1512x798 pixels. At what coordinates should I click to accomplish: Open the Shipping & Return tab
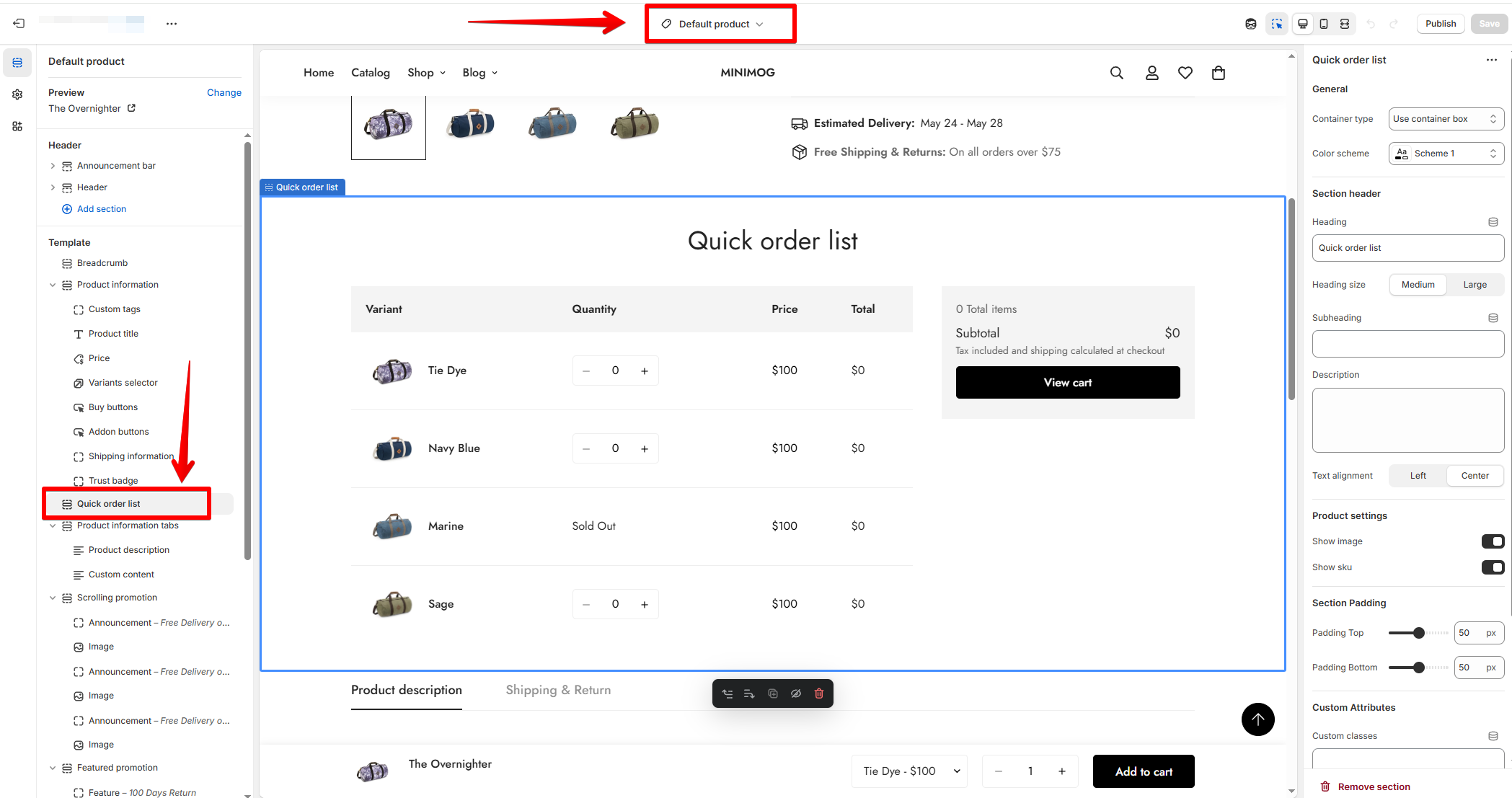(558, 690)
